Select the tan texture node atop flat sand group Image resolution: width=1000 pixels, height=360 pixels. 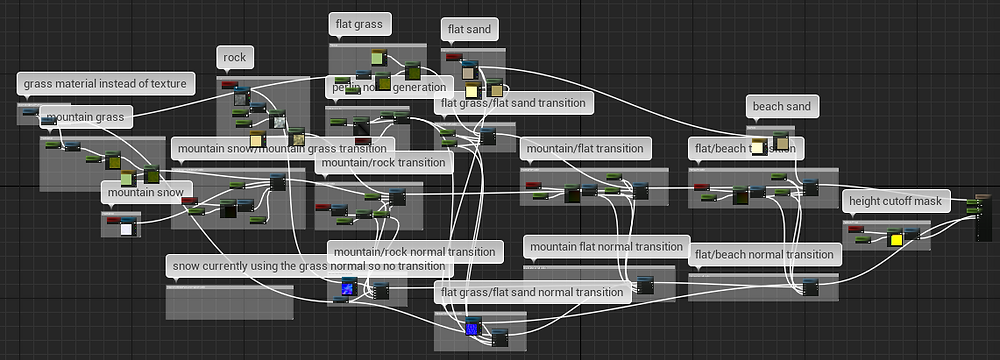pos(469,70)
